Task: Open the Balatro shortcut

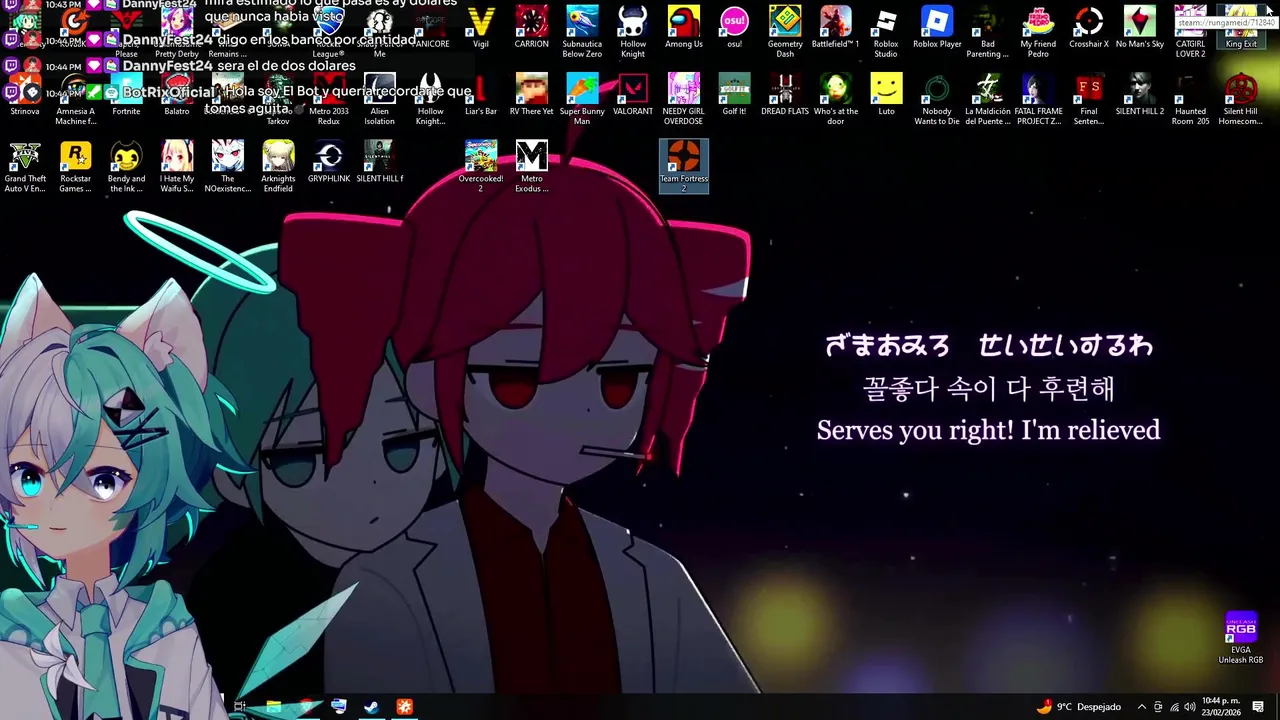Action: pos(177,95)
